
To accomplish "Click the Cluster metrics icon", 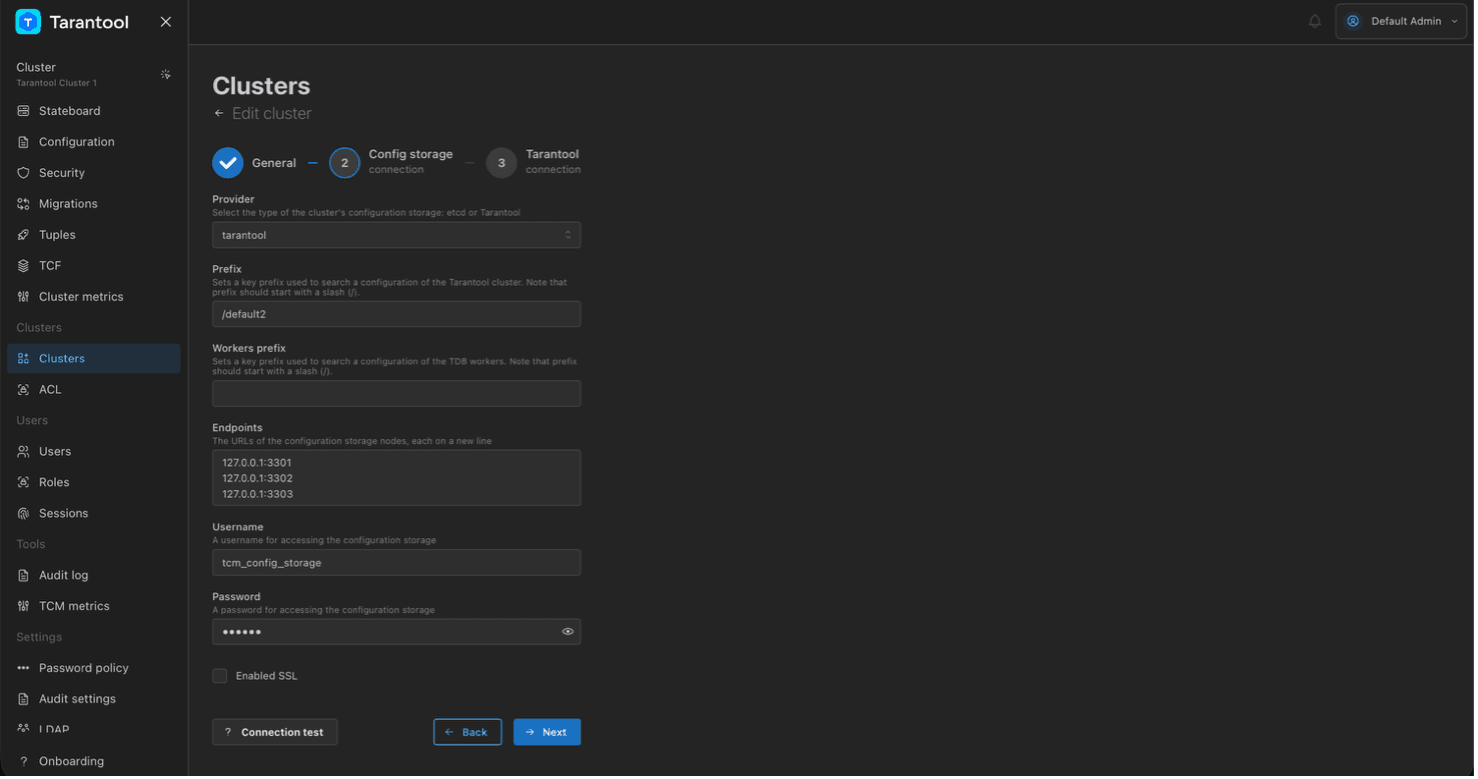I will point(24,297).
